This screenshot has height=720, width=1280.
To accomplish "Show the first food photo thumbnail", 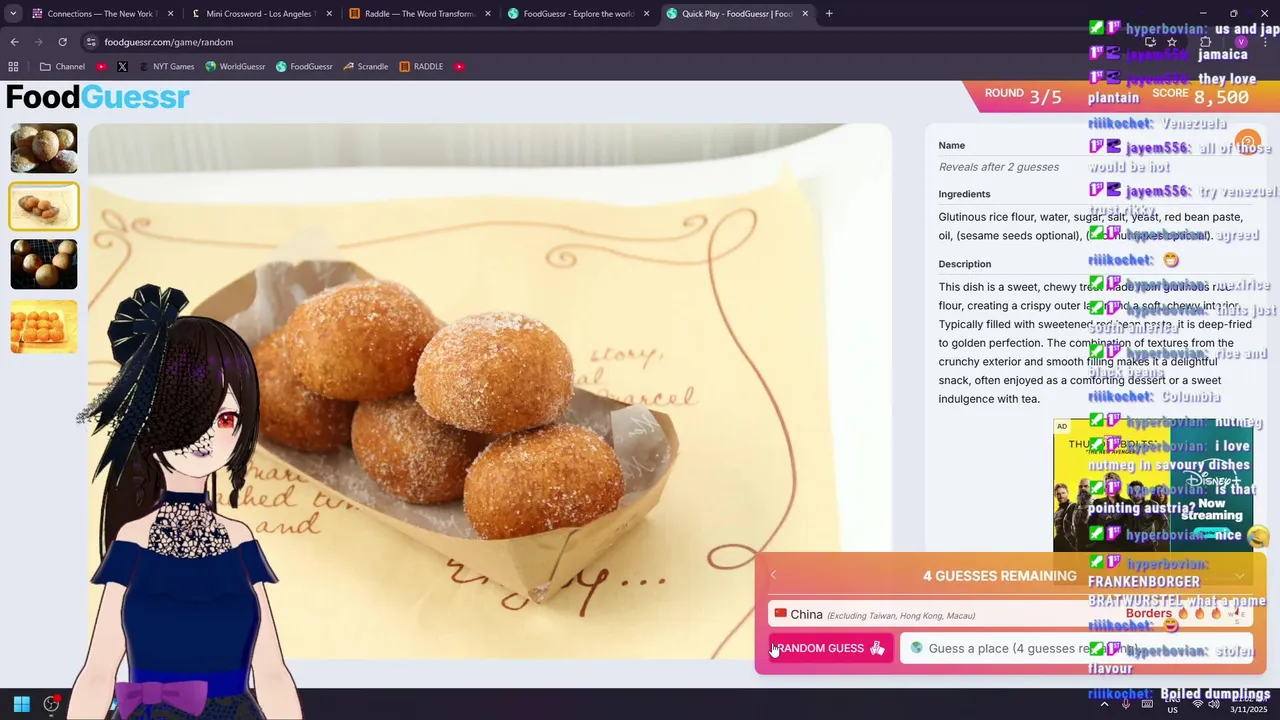I will [x=44, y=148].
